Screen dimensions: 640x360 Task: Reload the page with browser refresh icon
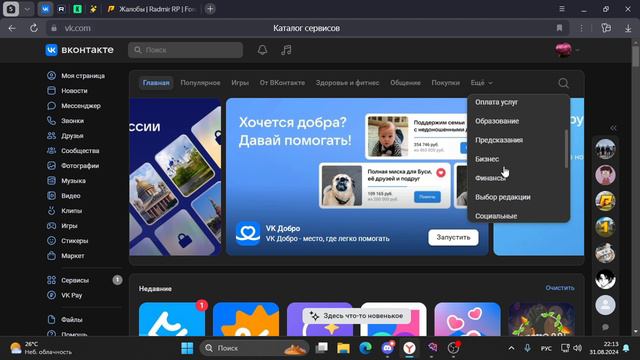34,28
